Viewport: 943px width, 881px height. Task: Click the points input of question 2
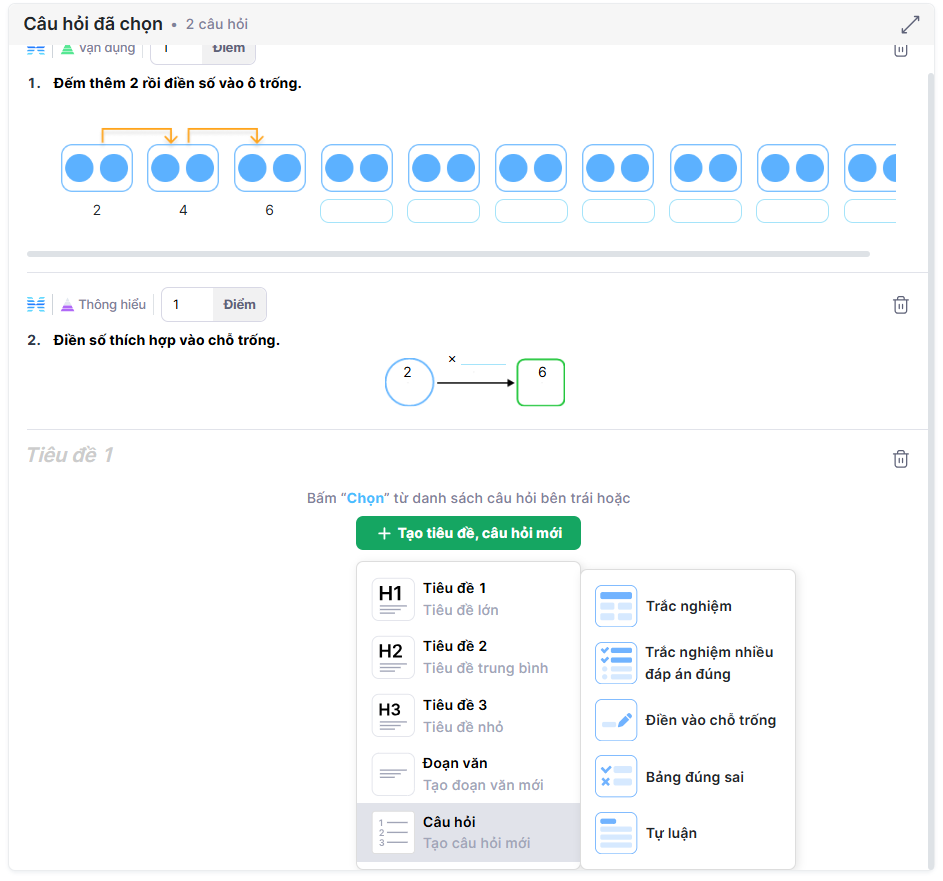(x=187, y=304)
